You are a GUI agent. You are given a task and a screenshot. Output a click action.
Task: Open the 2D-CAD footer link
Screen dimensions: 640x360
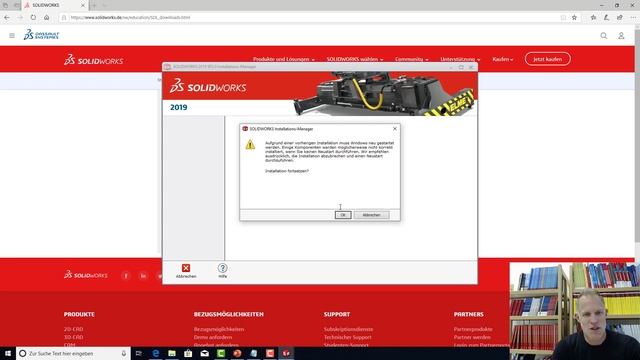73,329
